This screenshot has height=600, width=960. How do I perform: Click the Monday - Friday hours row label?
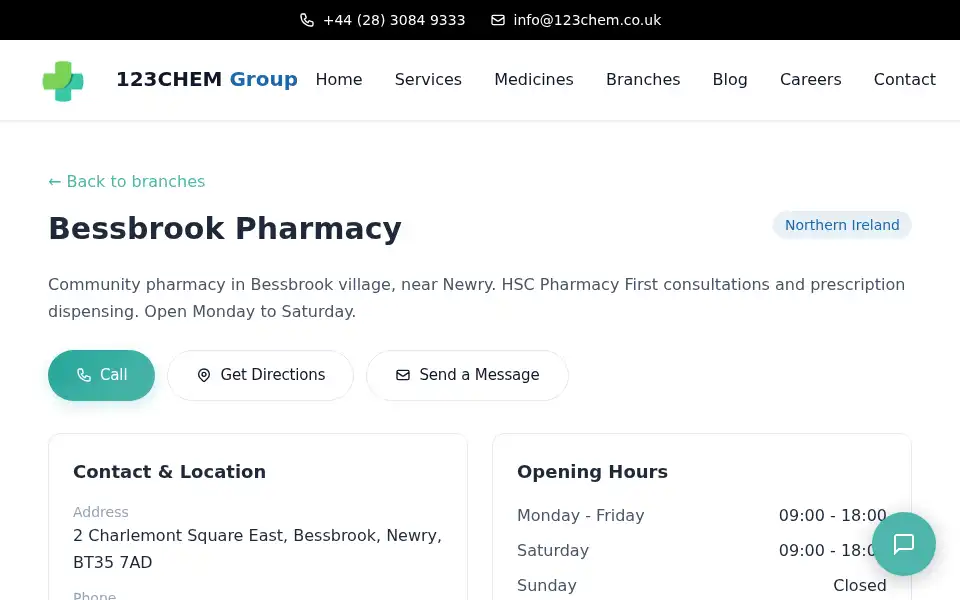(580, 516)
